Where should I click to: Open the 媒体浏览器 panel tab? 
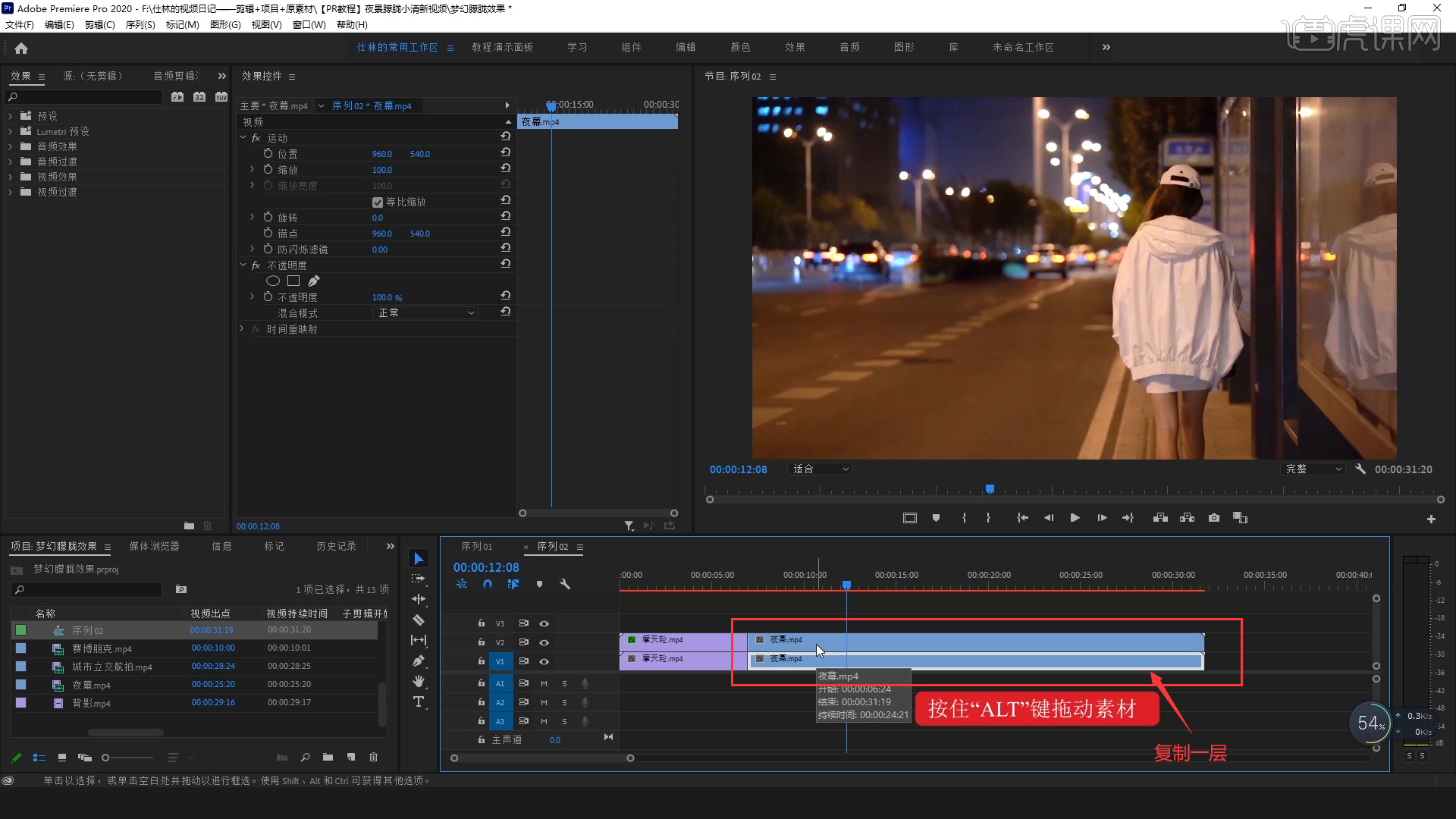click(154, 546)
